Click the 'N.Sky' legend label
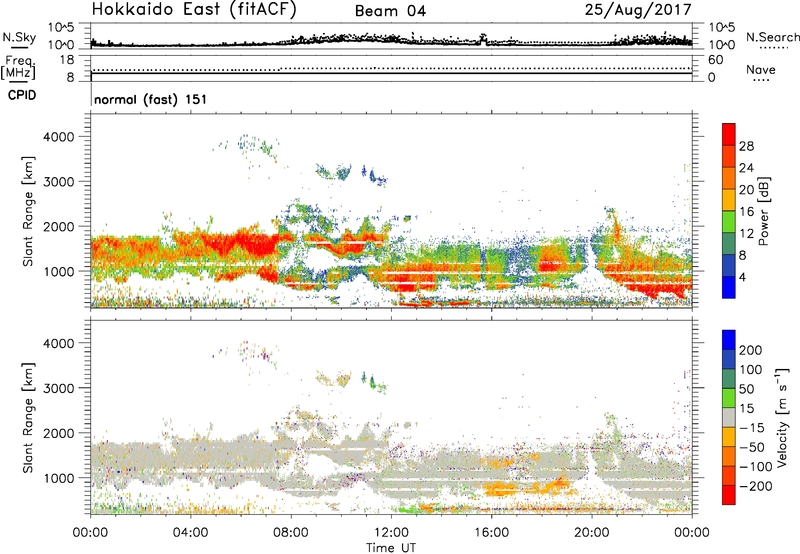 point(19,37)
